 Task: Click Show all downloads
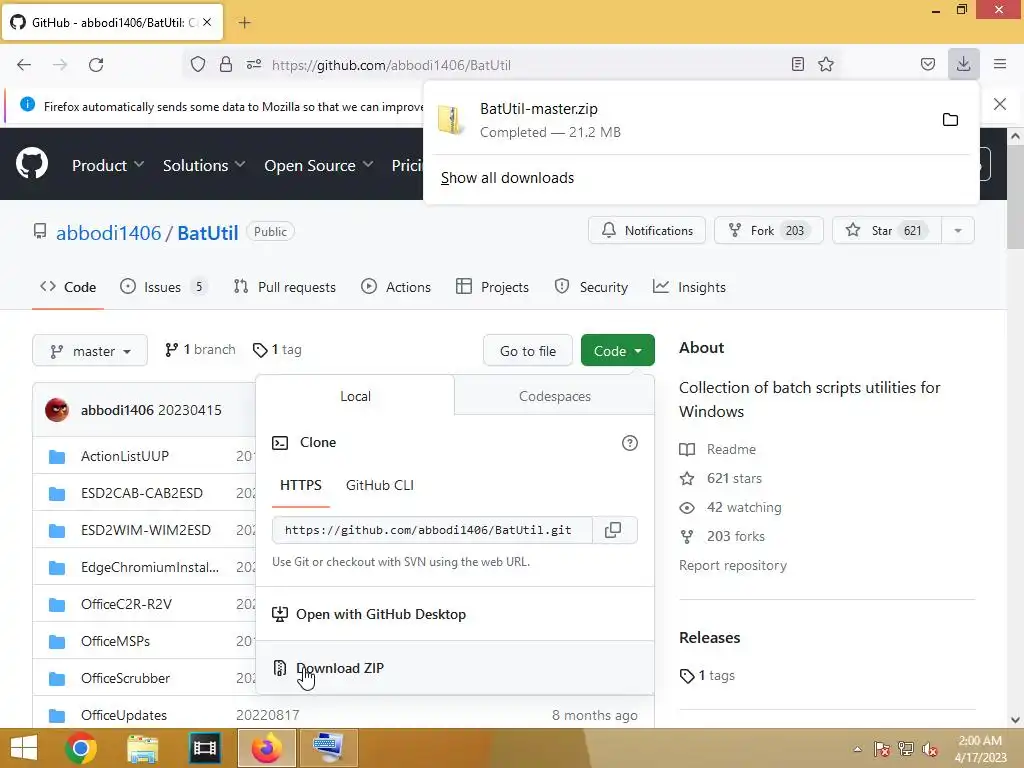point(507,178)
